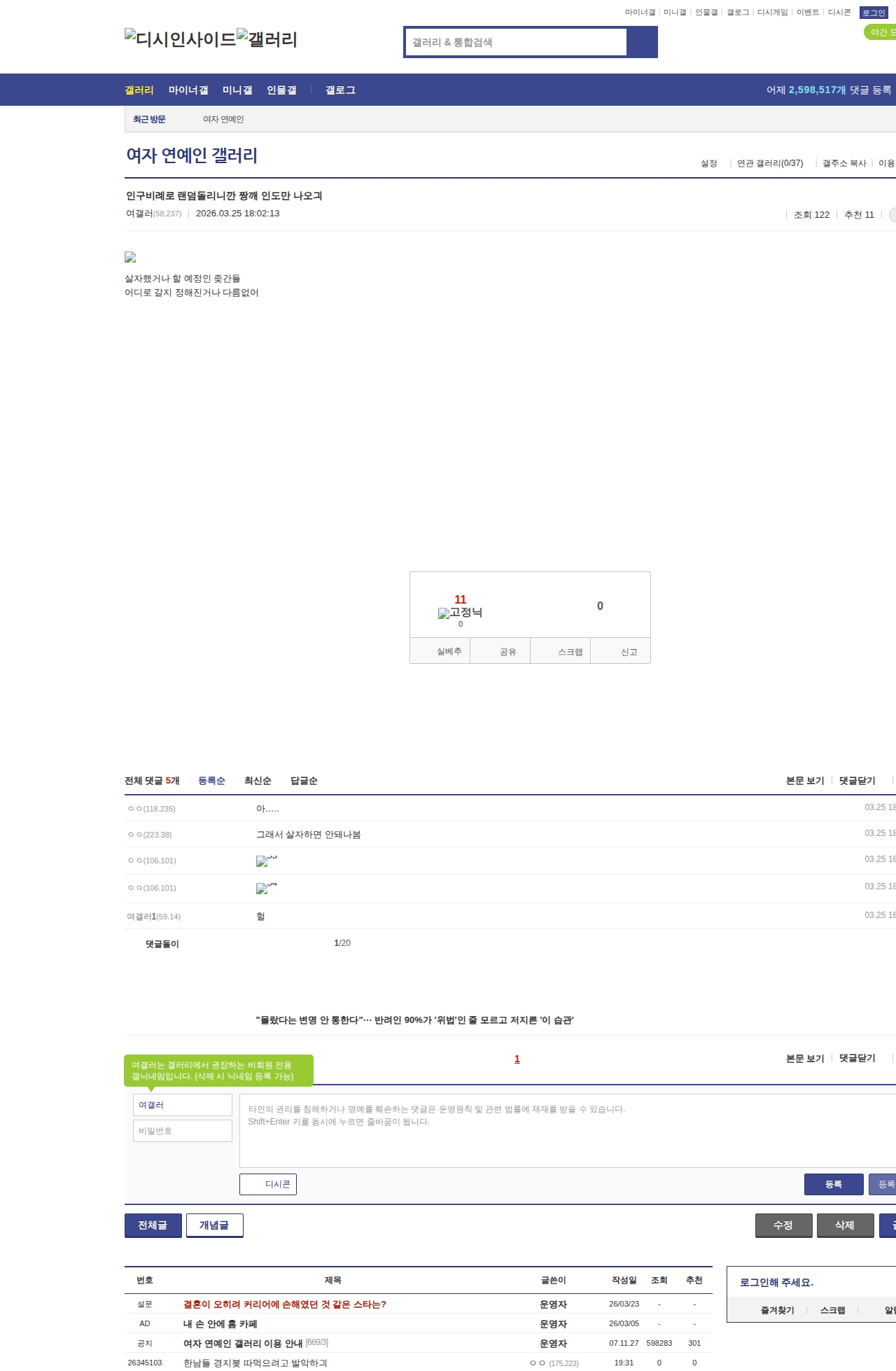
Task: Open 마이너갤 in the blue navigation bar
Action: (x=188, y=90)
